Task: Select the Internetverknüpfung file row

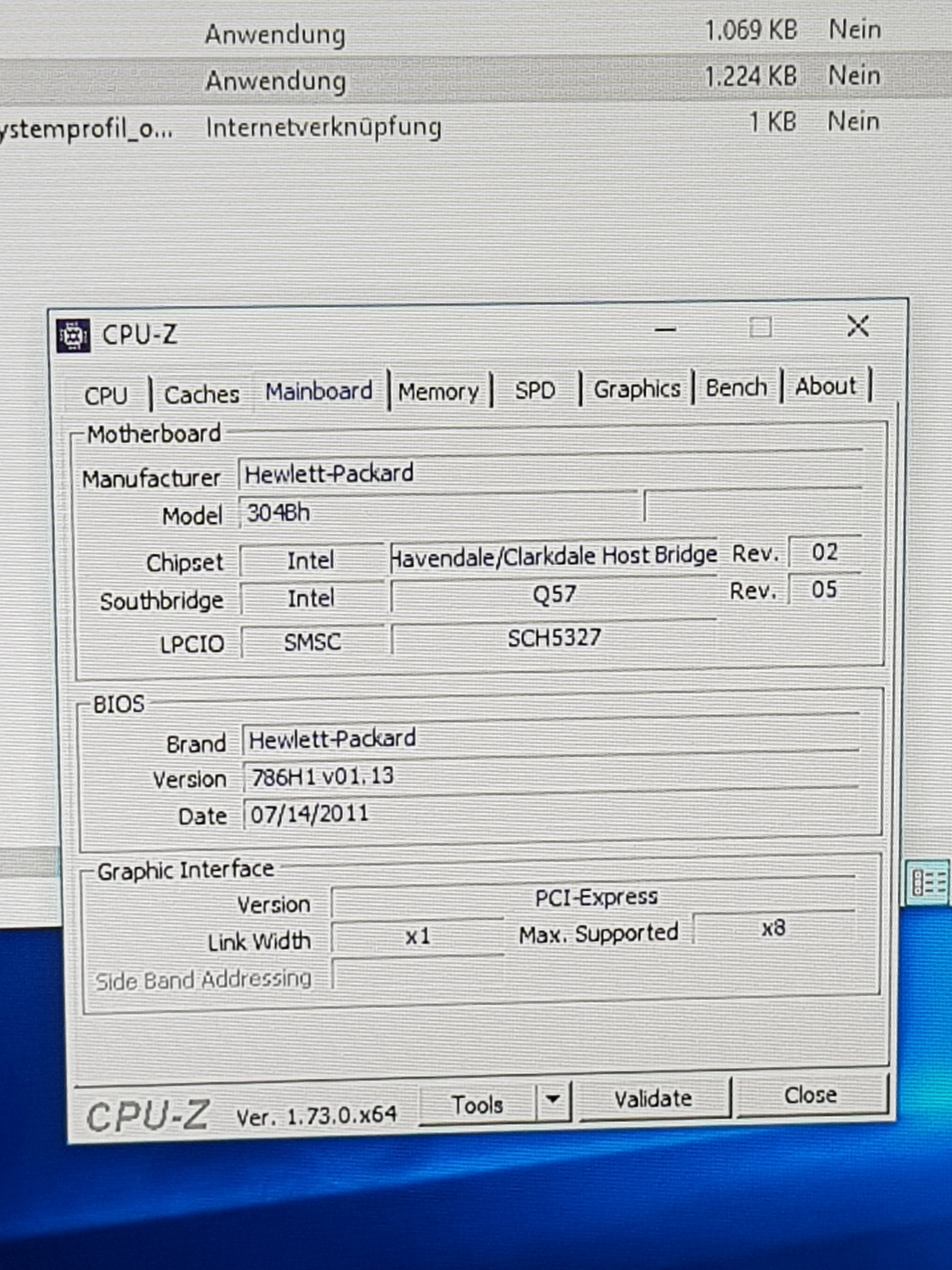Action: (324, 127)
